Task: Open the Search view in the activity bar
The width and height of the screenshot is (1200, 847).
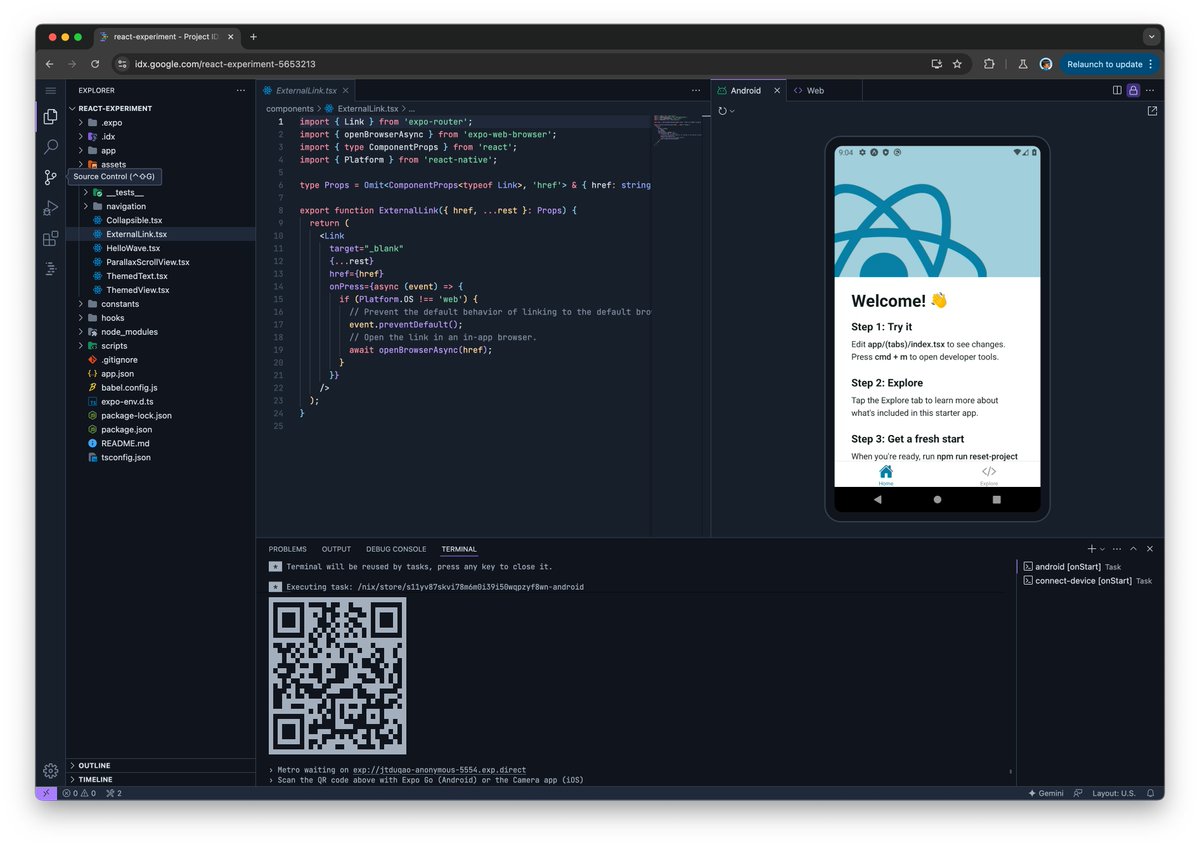Action: (50, 147)
